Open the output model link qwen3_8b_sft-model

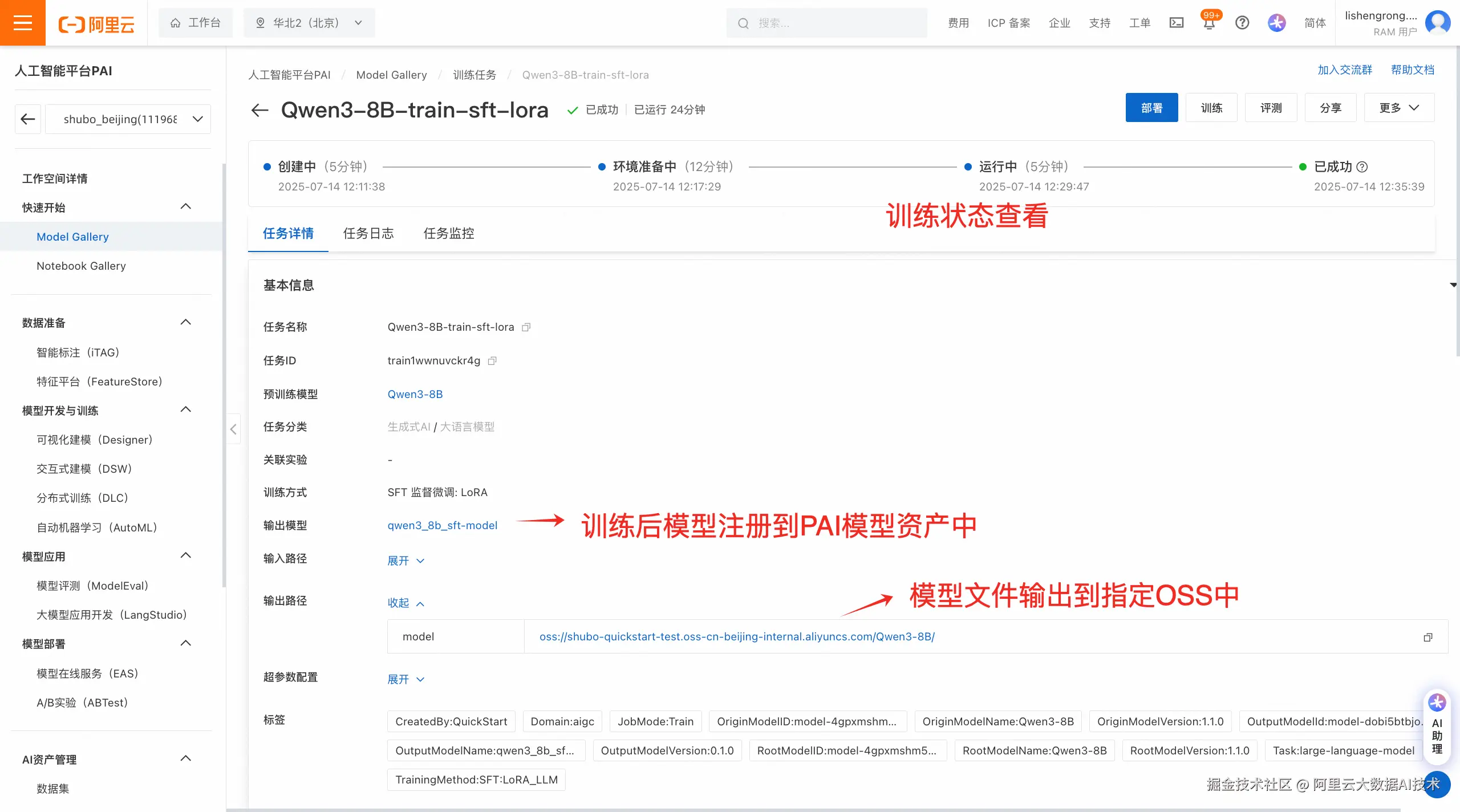pyautogui.click(x=443, y=525)
